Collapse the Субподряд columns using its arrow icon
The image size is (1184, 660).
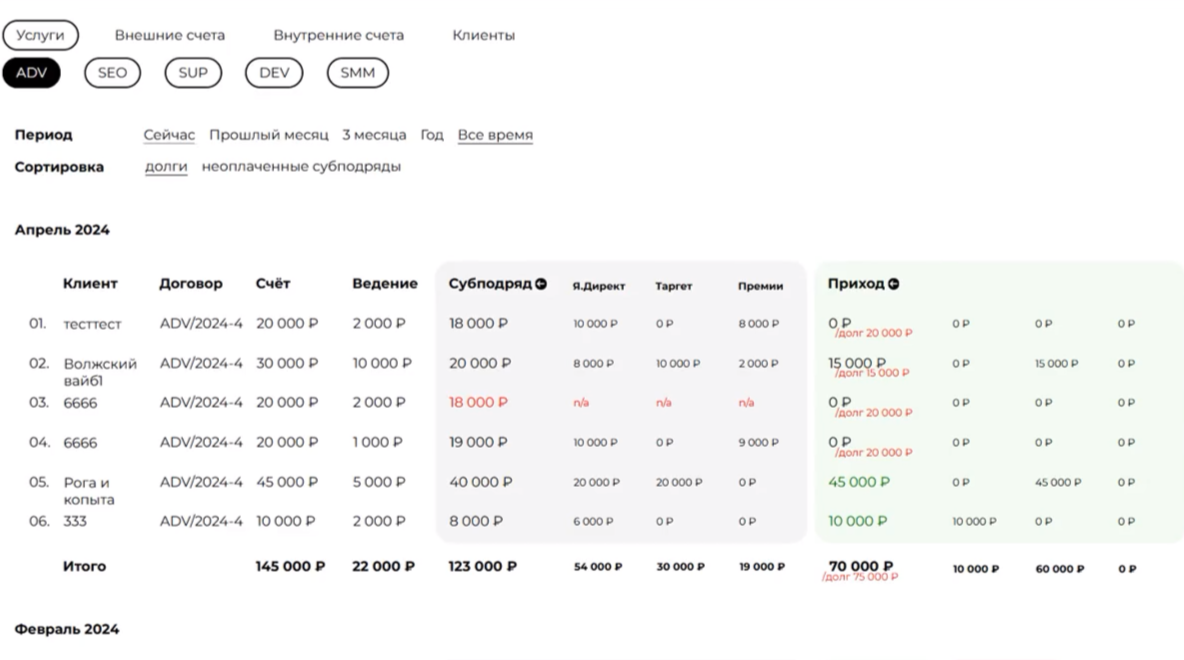click(541, 284)
